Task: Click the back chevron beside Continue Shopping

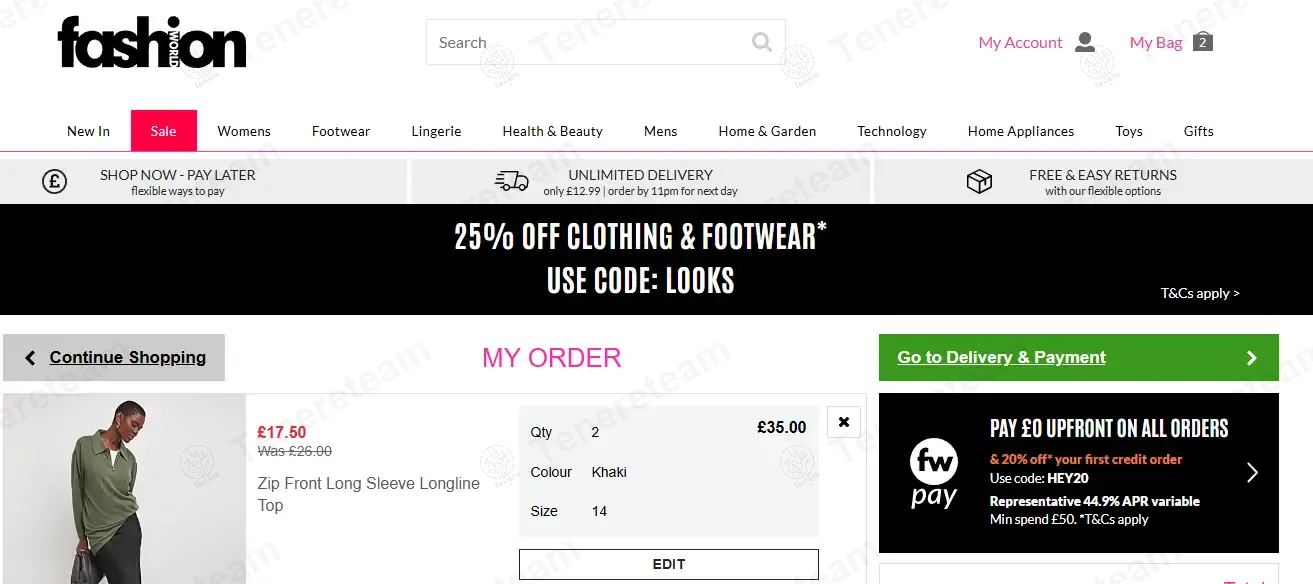Action: 30,358
